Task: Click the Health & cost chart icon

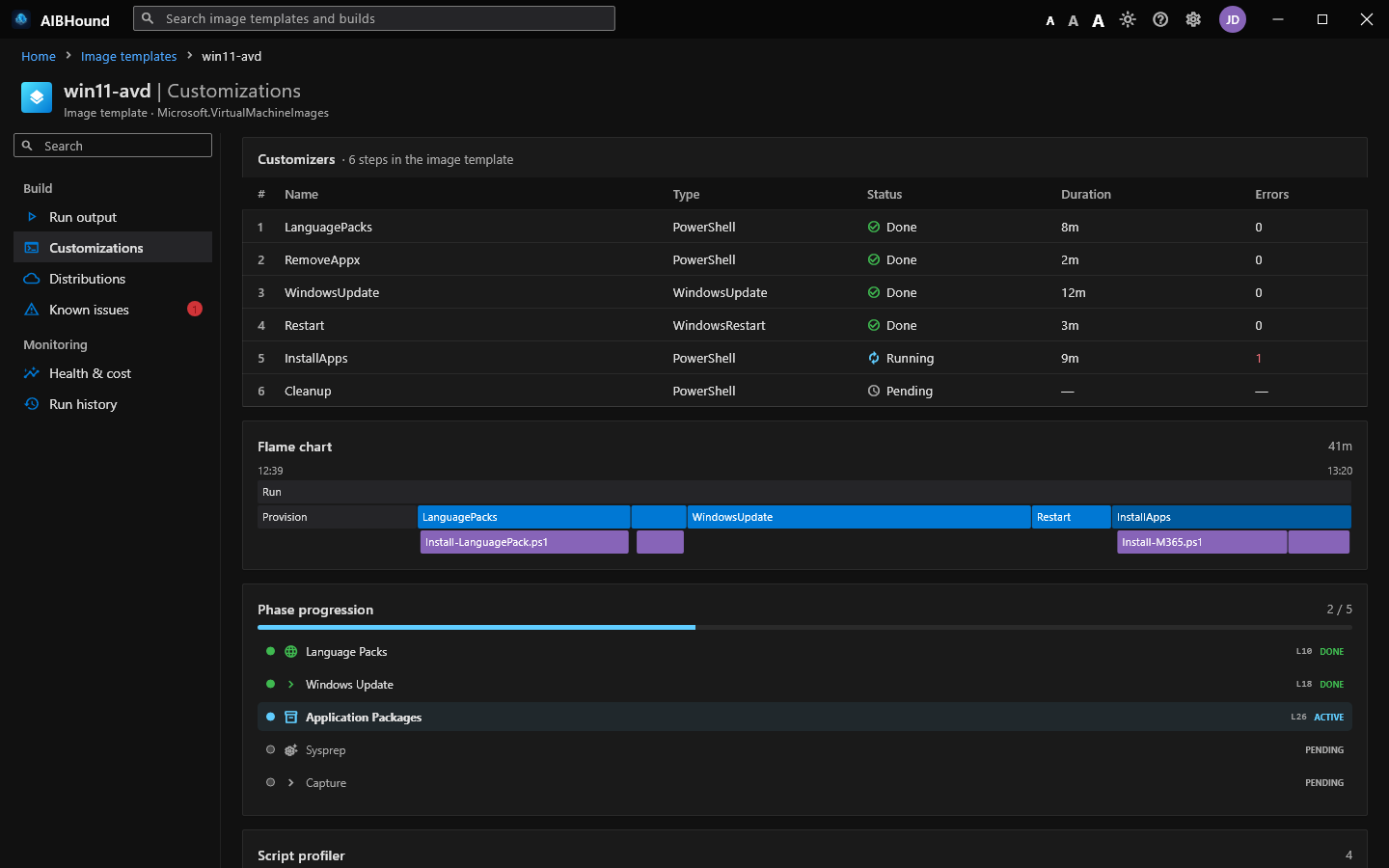Action: (x=32, y=373)
